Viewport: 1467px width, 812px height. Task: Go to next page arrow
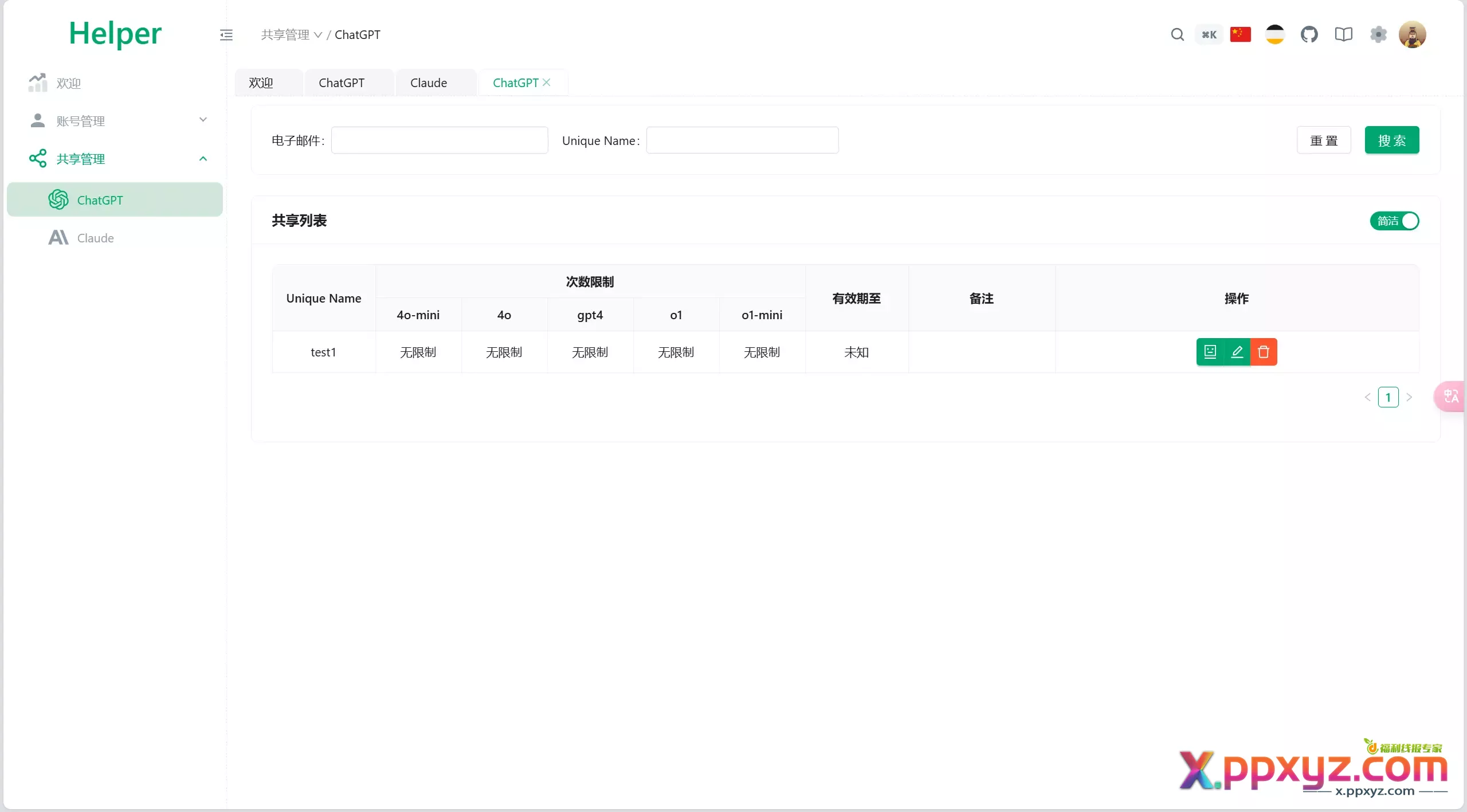pos(1409,397)
